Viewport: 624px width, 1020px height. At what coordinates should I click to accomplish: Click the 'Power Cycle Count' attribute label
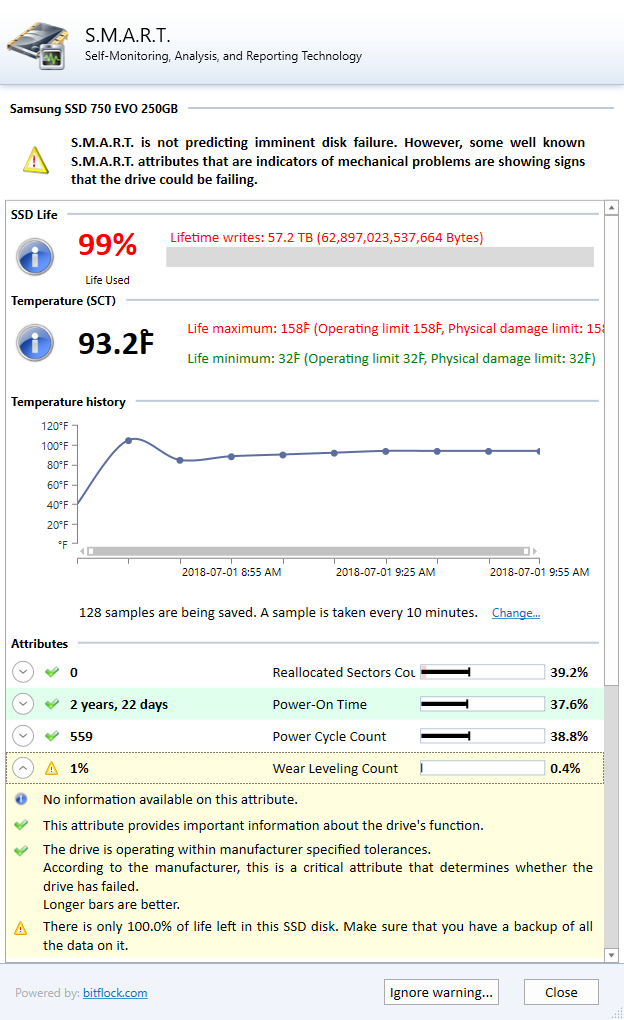pyautogui.click(x=329, y=736)
